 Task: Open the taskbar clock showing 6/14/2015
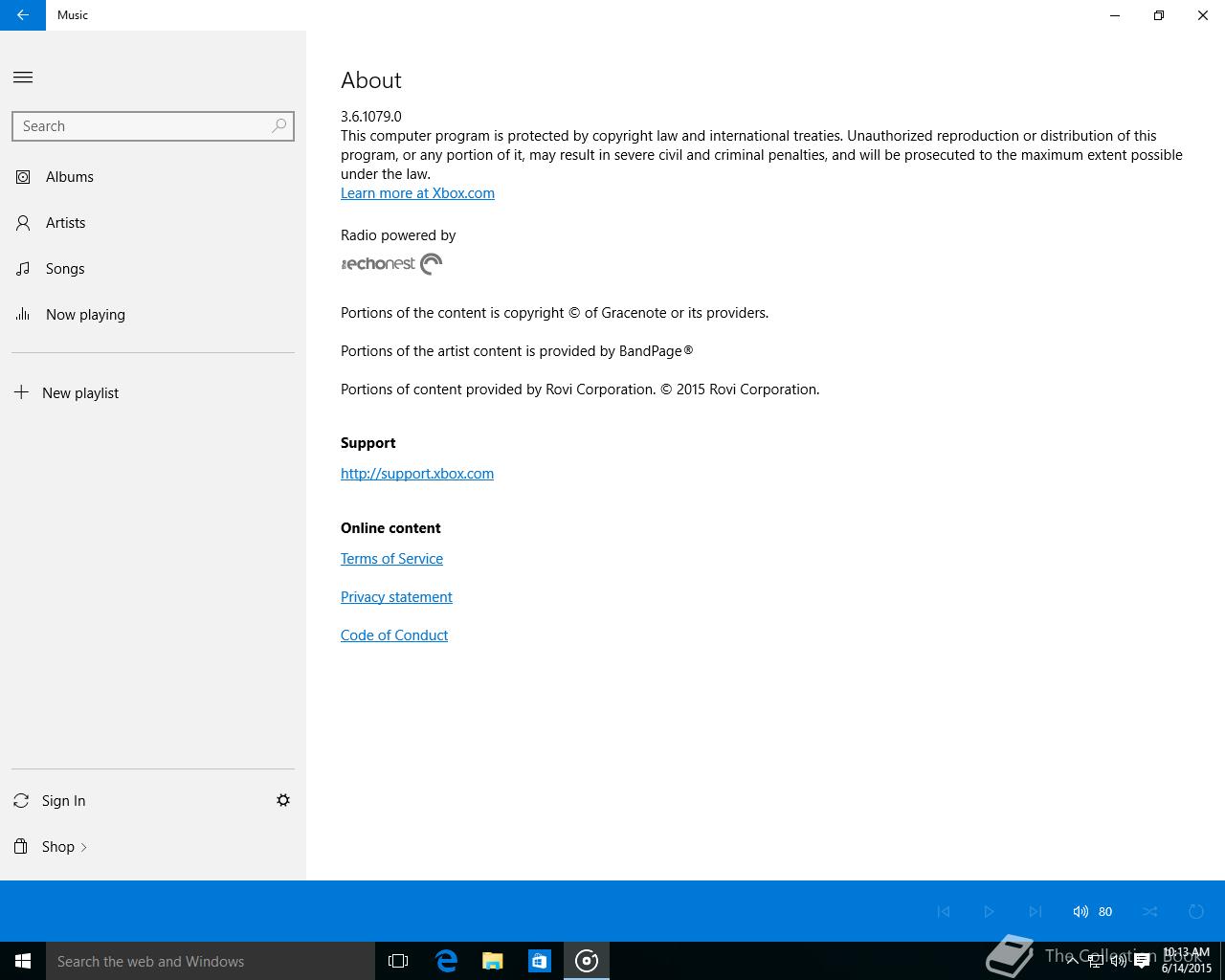click(1187, 961)
